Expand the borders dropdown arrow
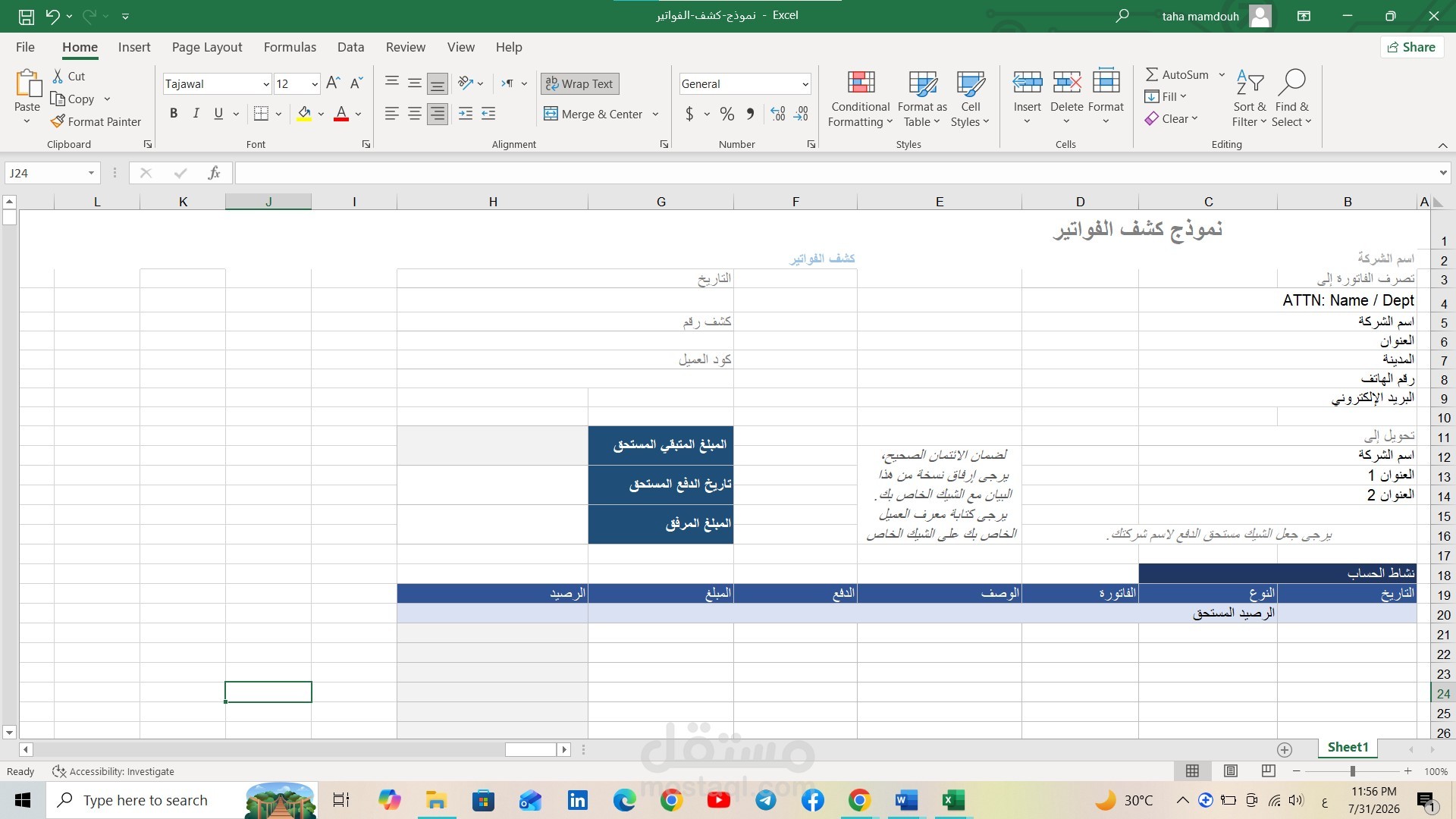Image resolution: width=1456 pixels, height=819 pixels. pos(279,115)
